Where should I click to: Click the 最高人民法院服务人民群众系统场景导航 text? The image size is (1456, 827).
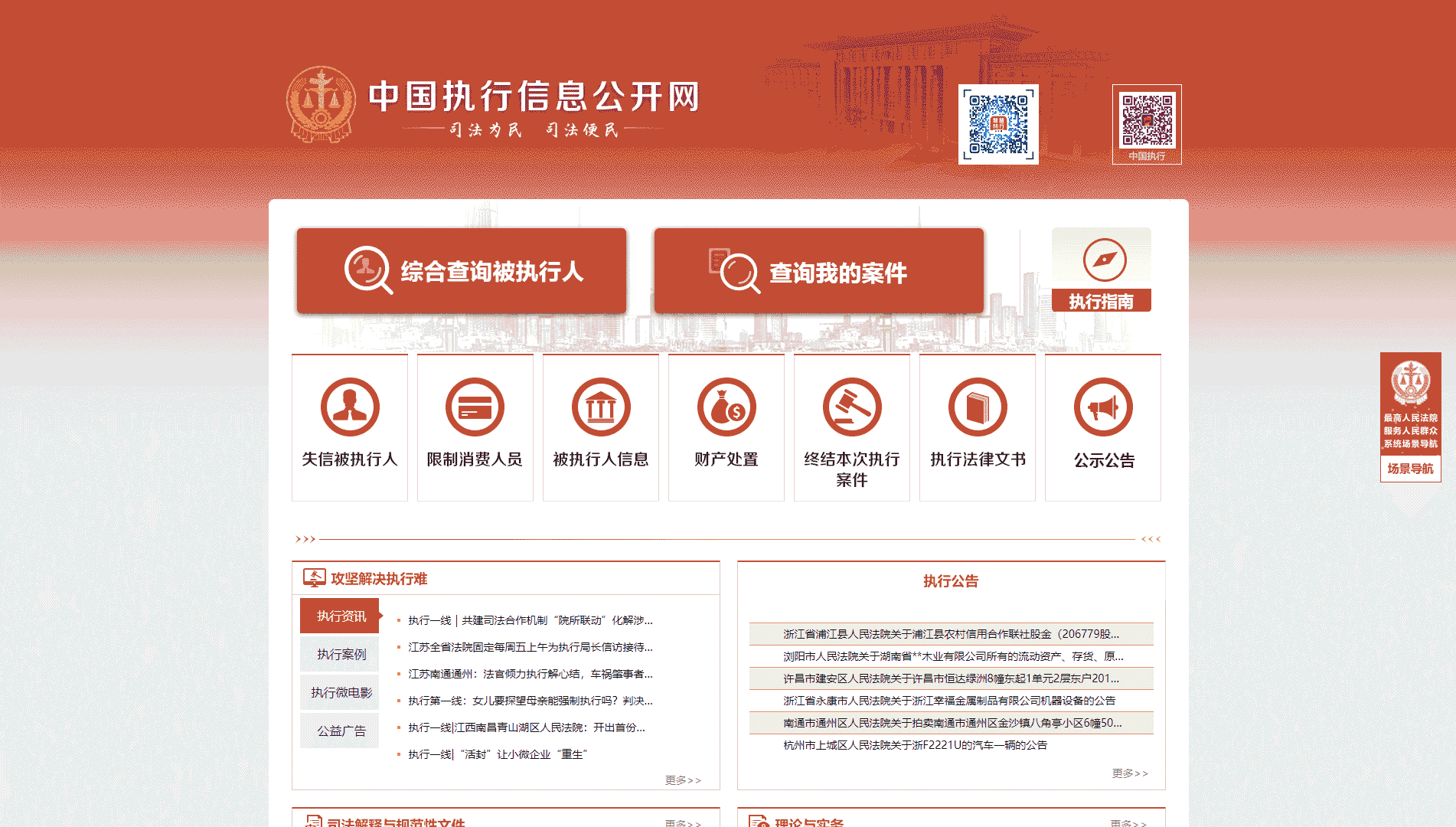(x=1411, y=430)
